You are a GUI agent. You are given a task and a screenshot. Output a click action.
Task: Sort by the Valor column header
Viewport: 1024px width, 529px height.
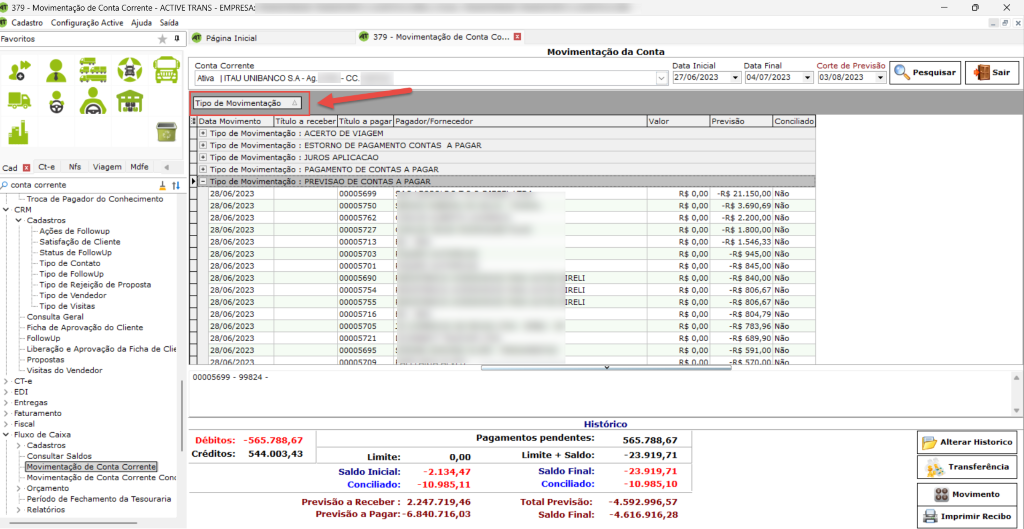pyautogui.click(x=678, y=121)
